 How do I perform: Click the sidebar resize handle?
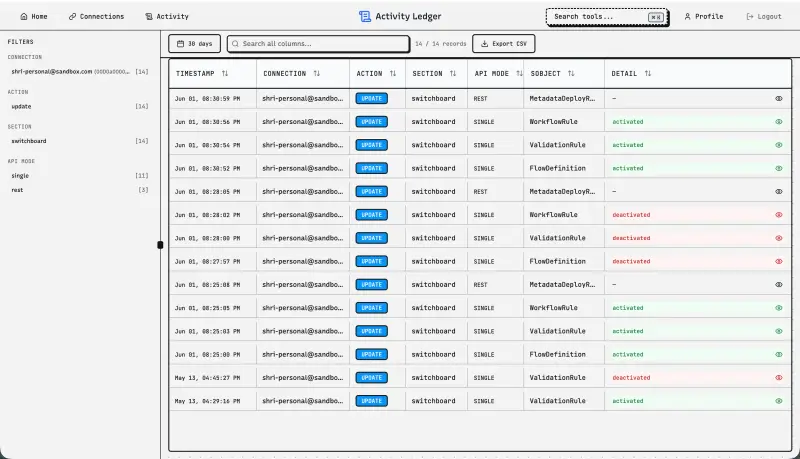click(x=160, y=245)
